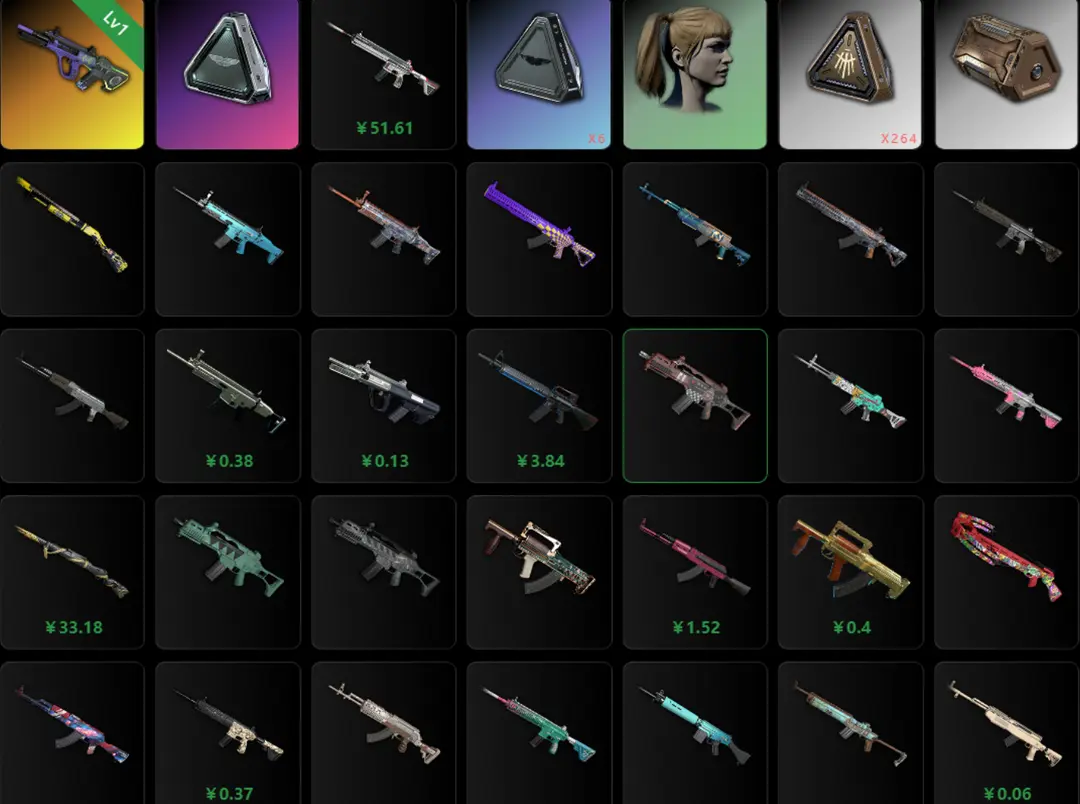
Task: Open the triangular case on purple-pink tile
Action: 227,73
